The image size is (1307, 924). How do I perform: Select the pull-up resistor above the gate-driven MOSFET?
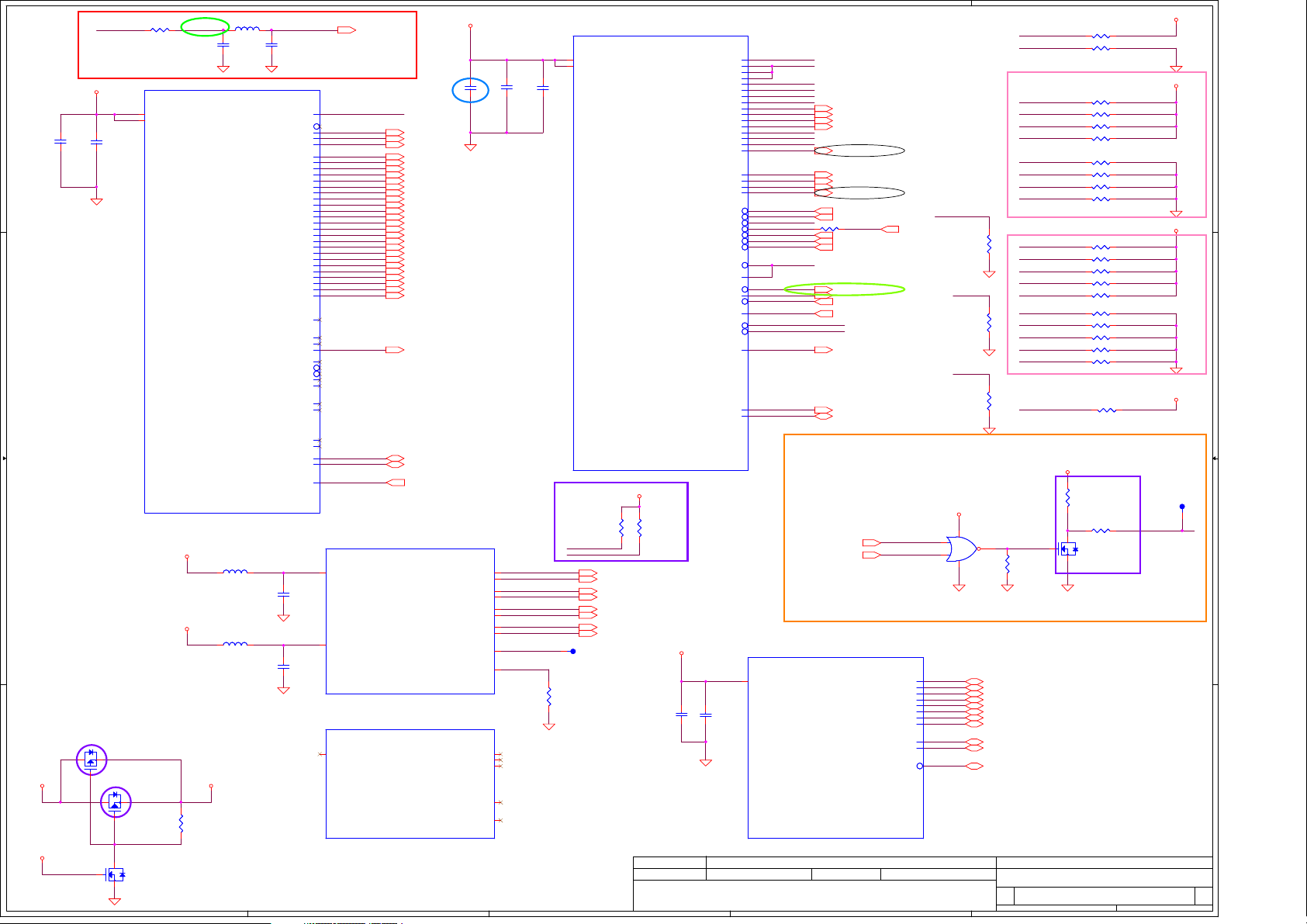(1068, 497)
